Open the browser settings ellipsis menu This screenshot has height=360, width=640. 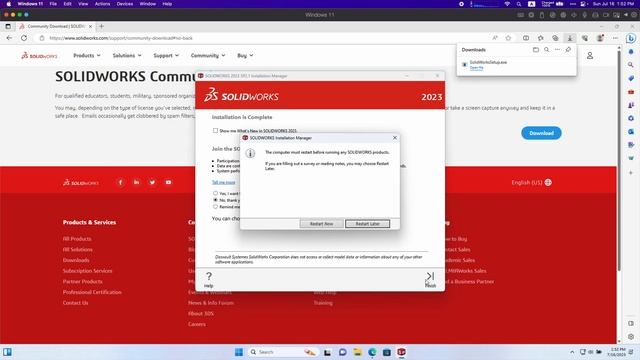[615, 38]
